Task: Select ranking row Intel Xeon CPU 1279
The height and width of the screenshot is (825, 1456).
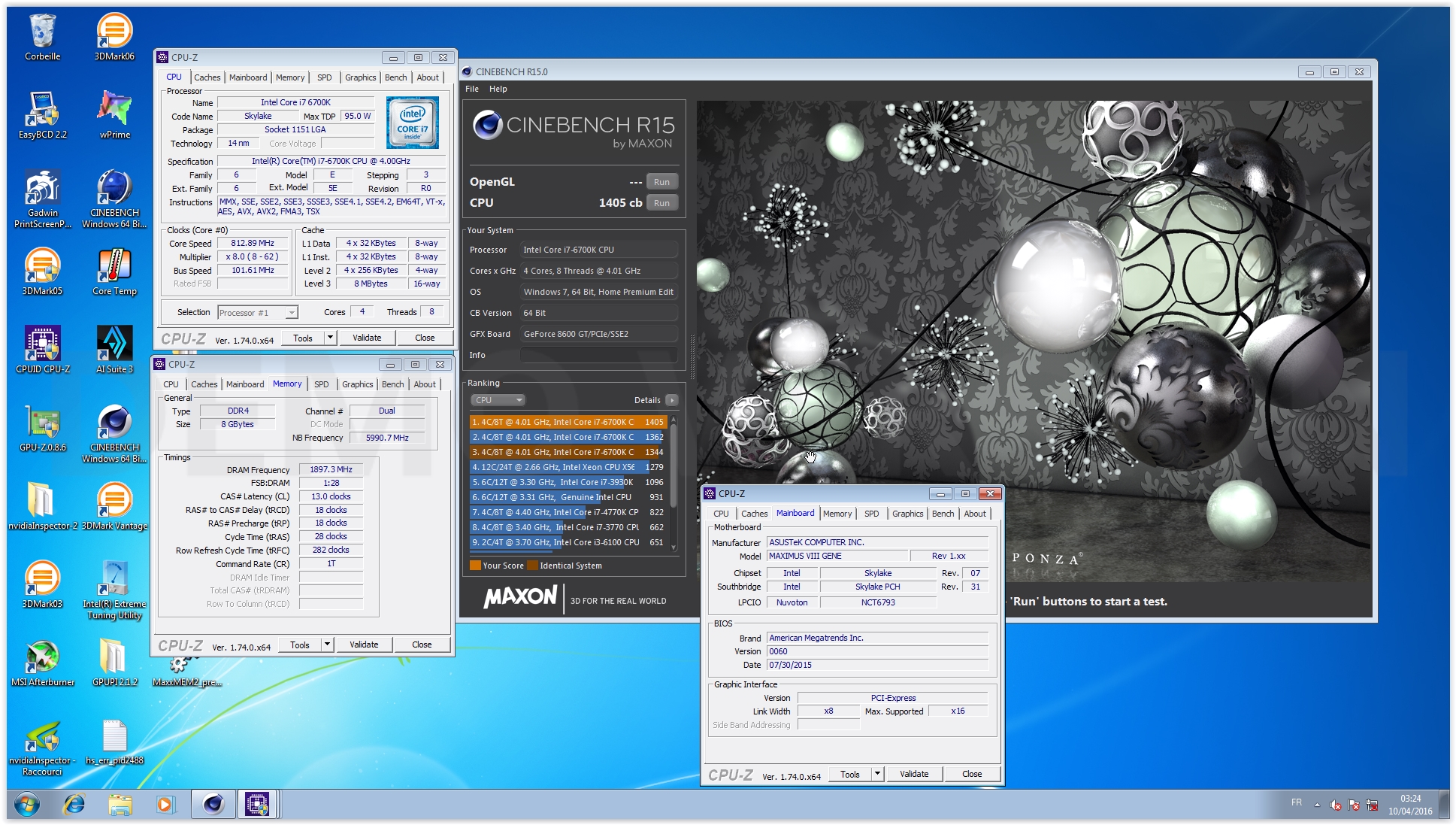Action: (568, 467)
